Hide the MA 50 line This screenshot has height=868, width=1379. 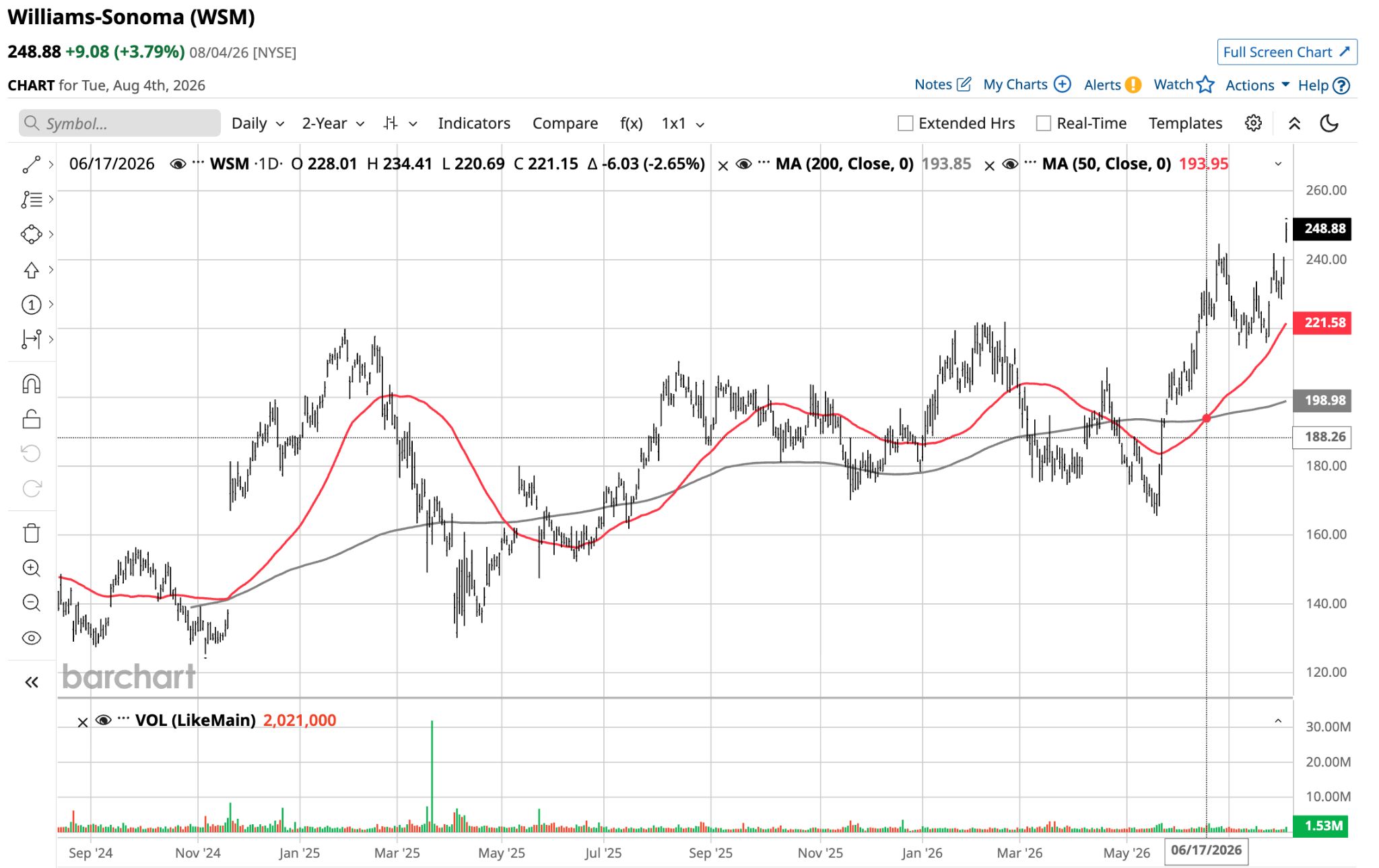(1010, 164)
